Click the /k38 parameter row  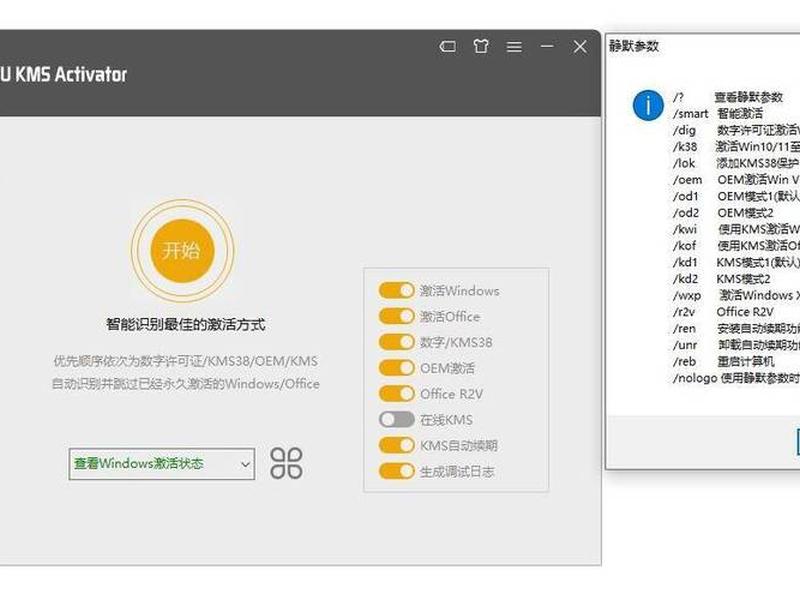pos(736,146)
